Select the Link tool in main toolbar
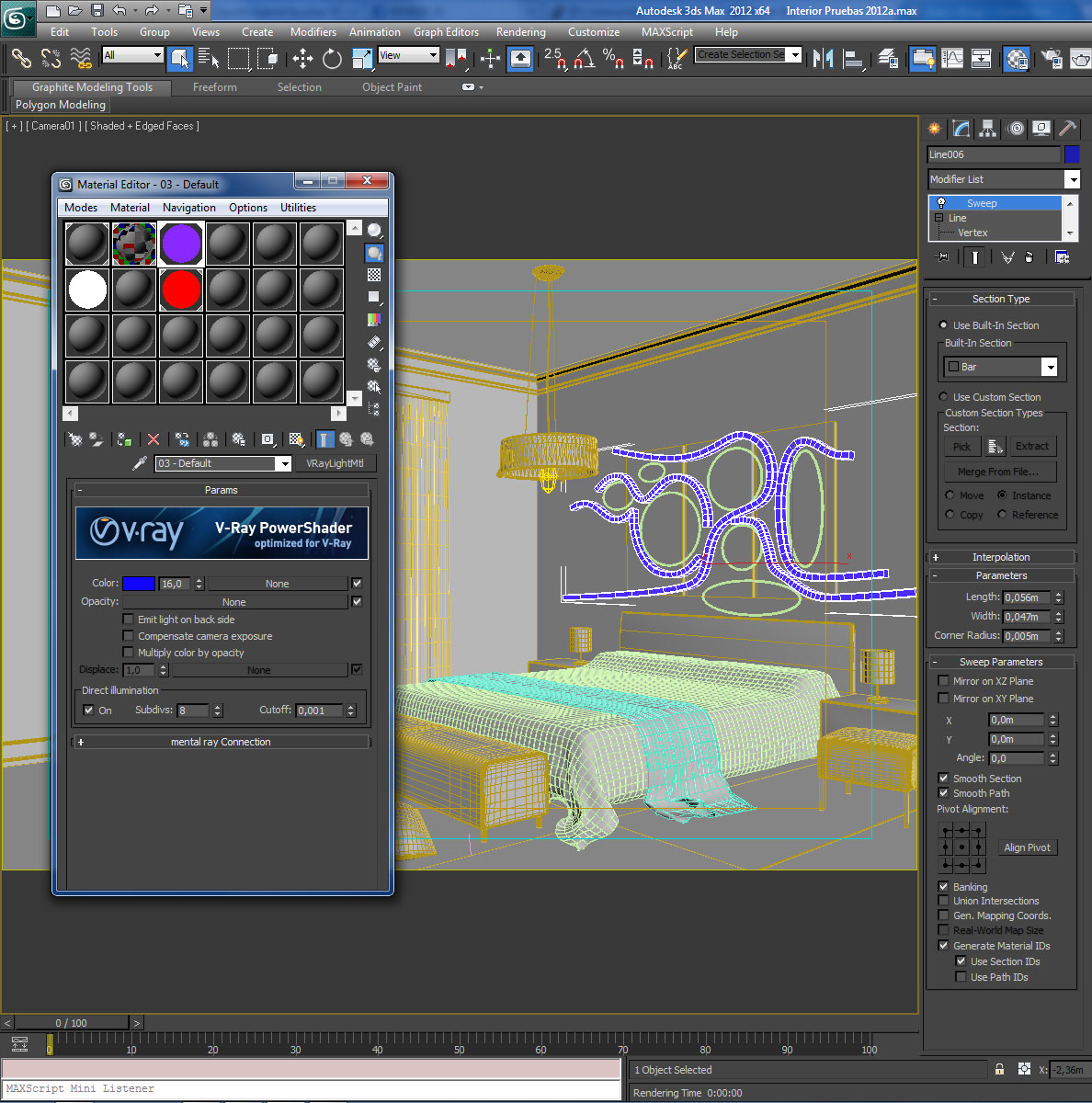Image resolution: width=1092 pixels, height=1103 pixels. point(20,59)
